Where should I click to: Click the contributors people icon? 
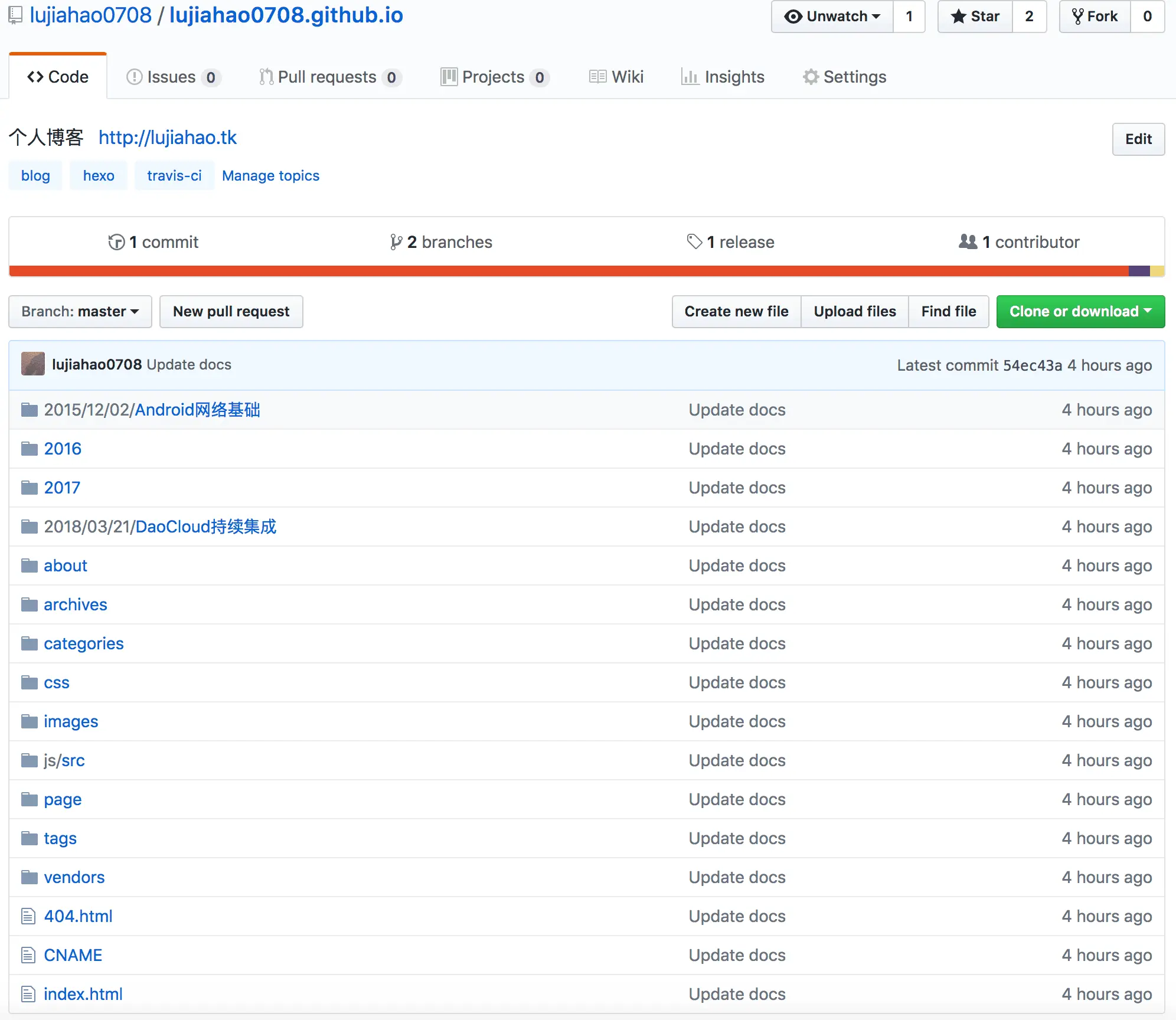pos(968,241)
